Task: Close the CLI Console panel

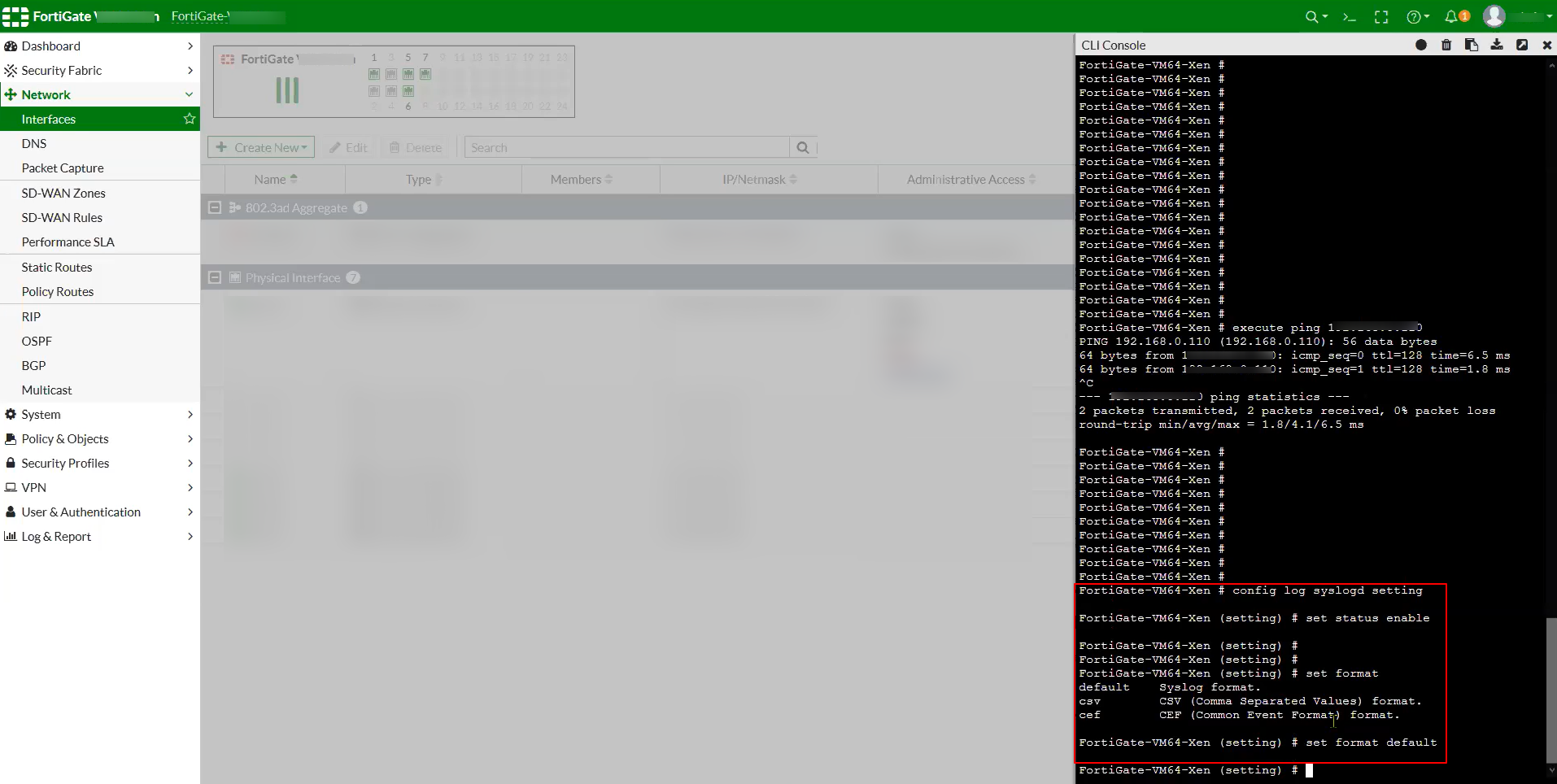Action: (1547, 45)
